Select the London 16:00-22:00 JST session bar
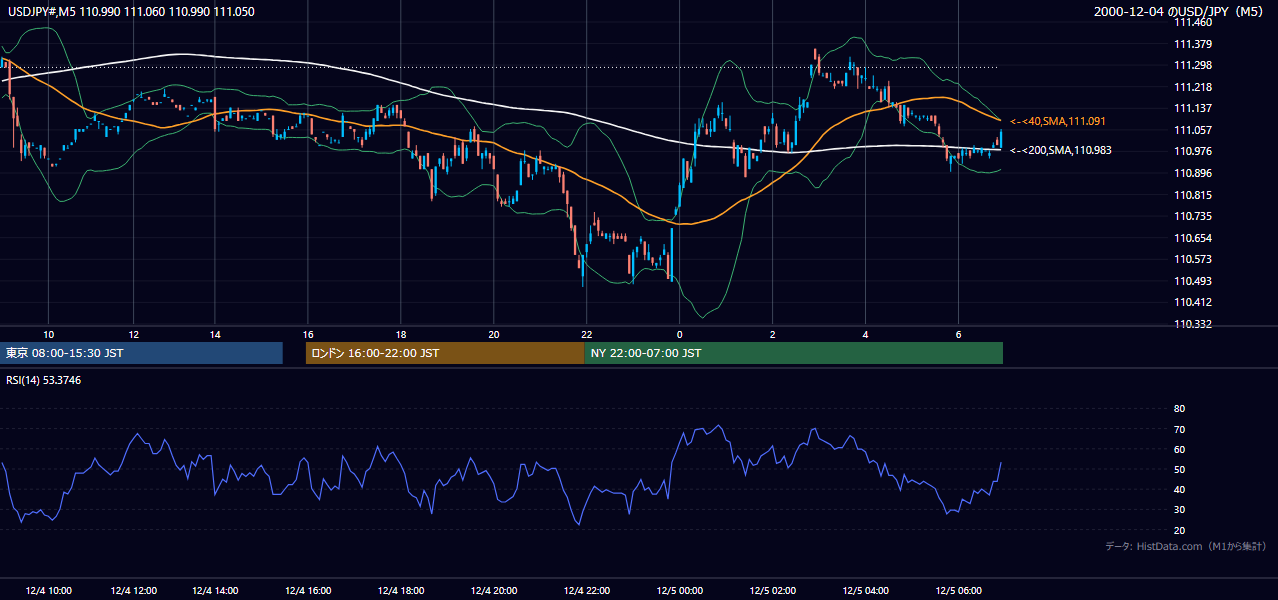Screen dimensions: 1278x600 click(x=445, y=353)
